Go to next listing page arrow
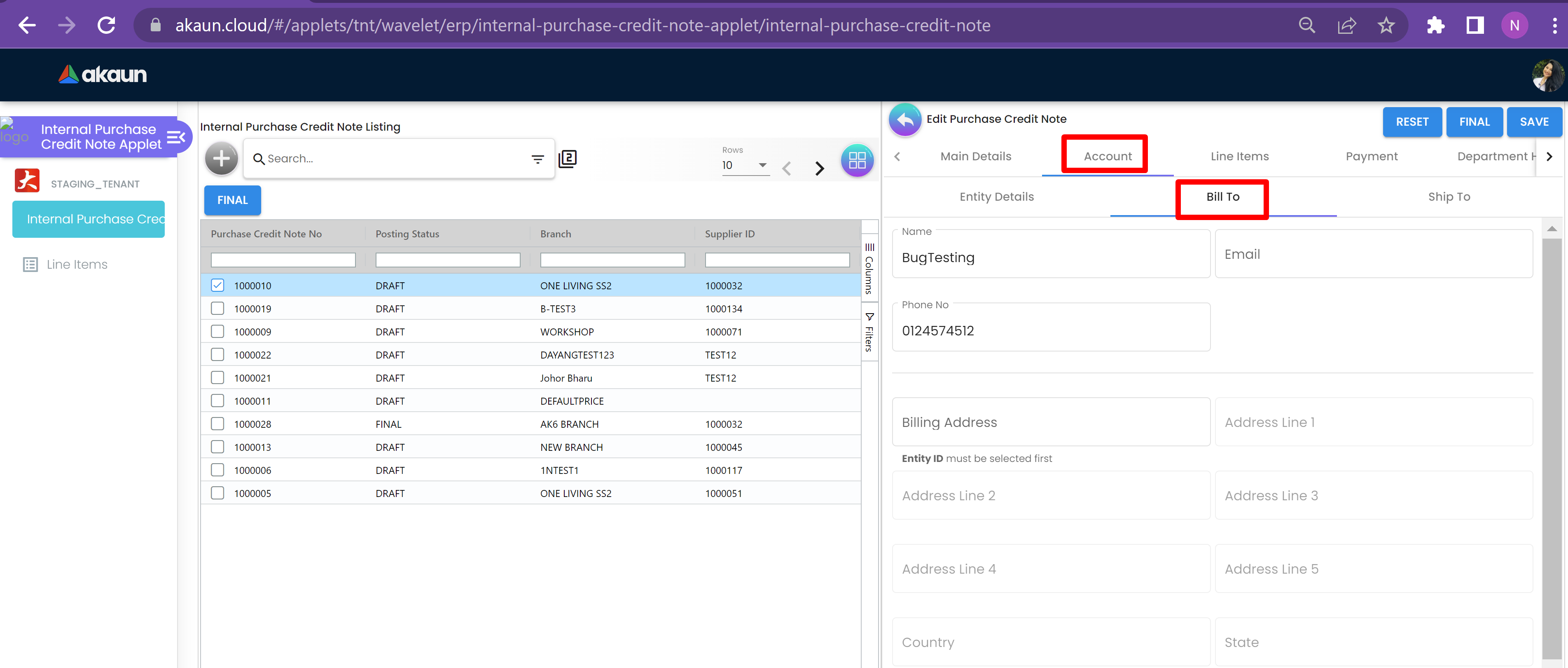The width and height of the screenshot is (1568, 668). pyautogui.click(x=819, y=168)
